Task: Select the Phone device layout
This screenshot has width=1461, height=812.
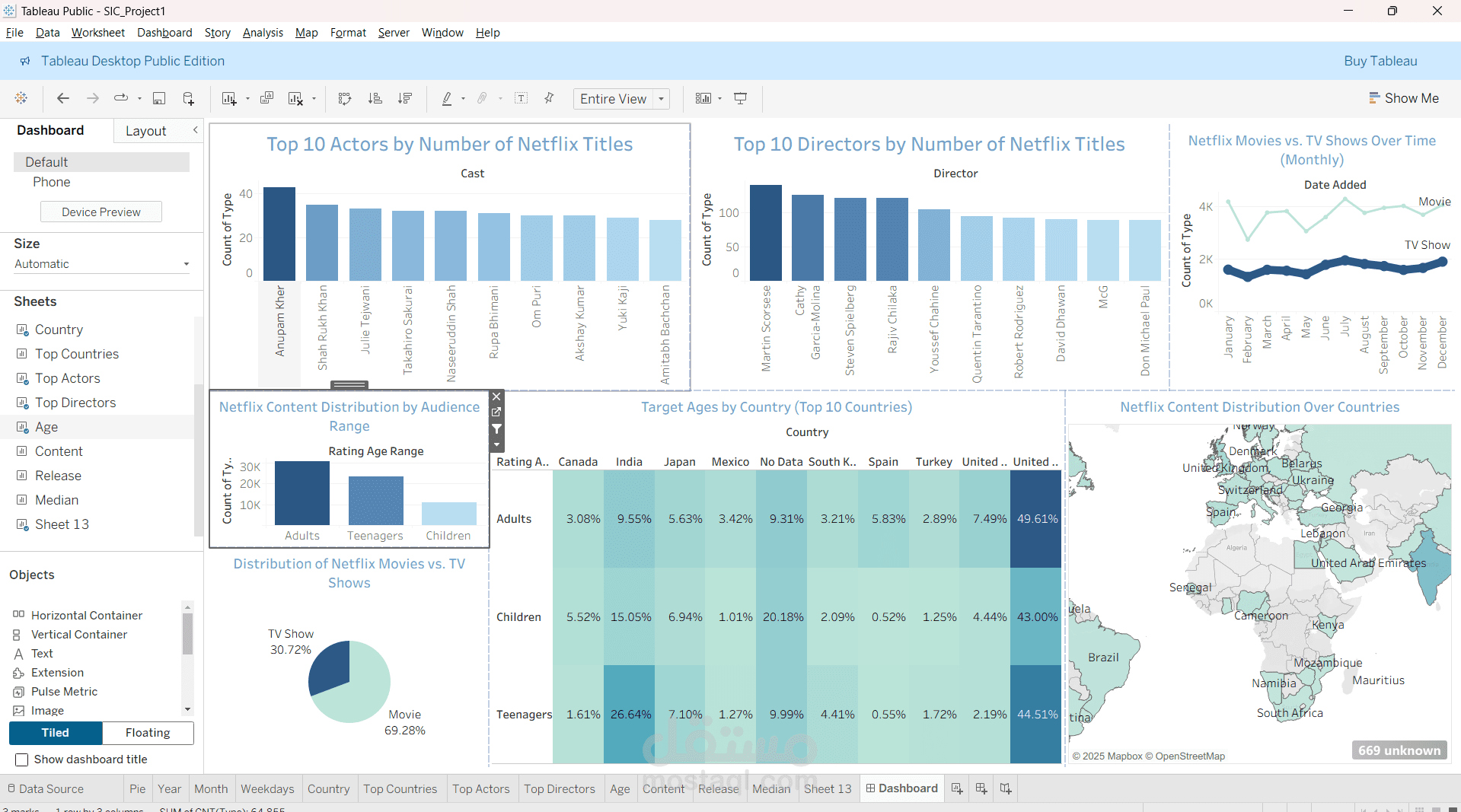Action: (x=52, y=182)
